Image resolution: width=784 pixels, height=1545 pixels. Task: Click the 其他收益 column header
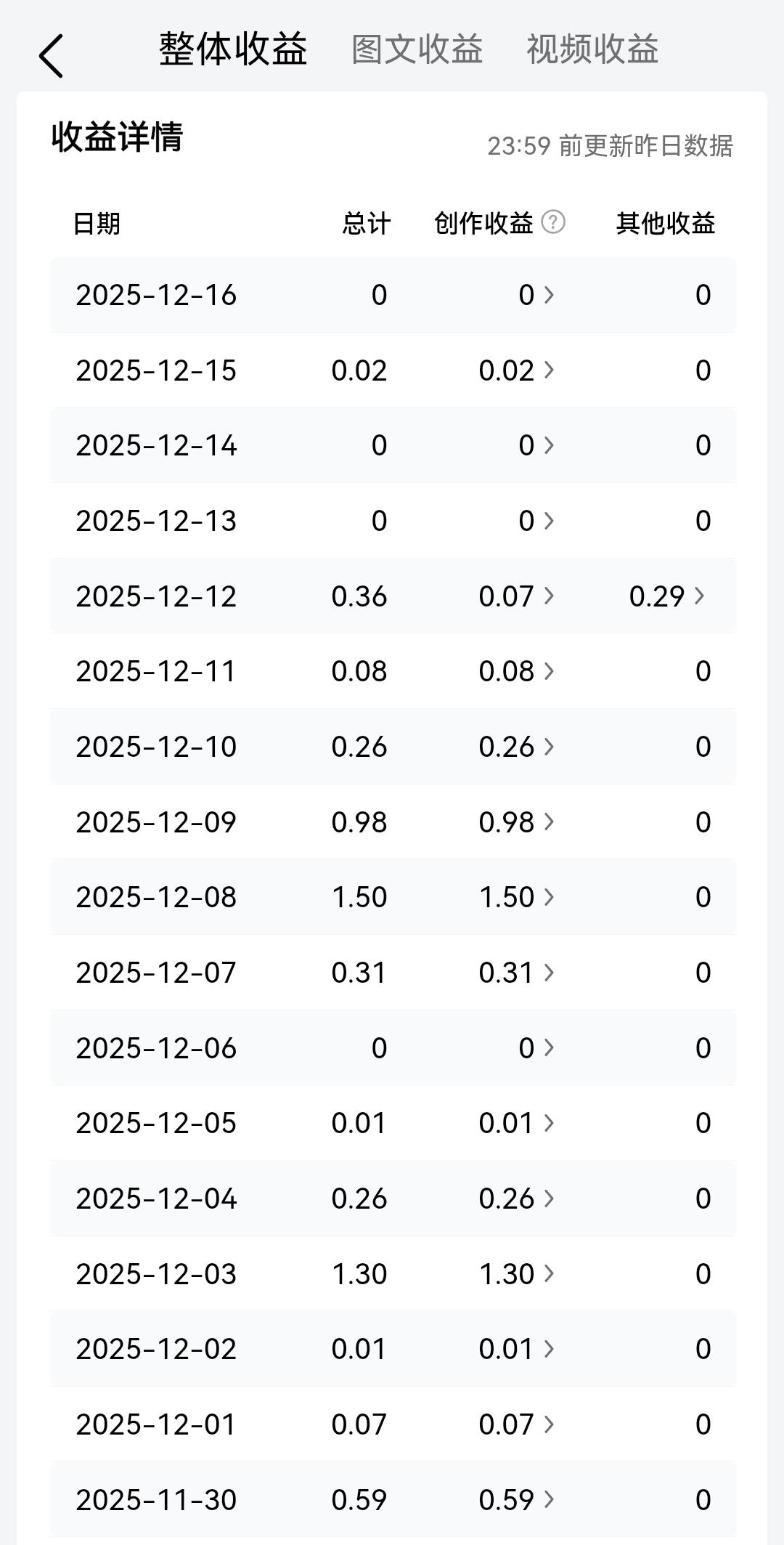pyautogui.click(x=666, y=224)
